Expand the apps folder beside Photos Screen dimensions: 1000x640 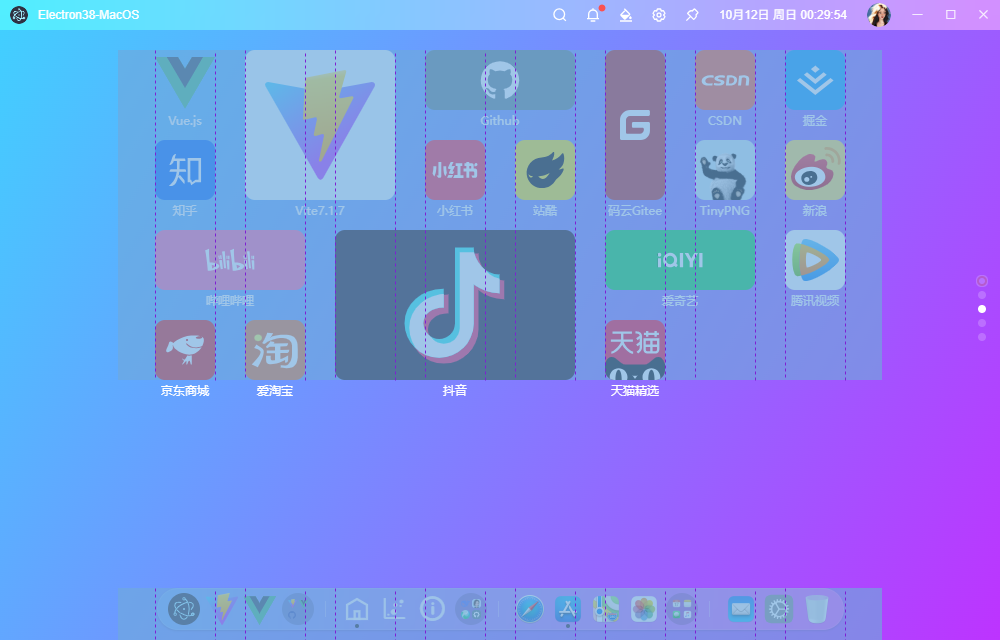coord(682,609)
